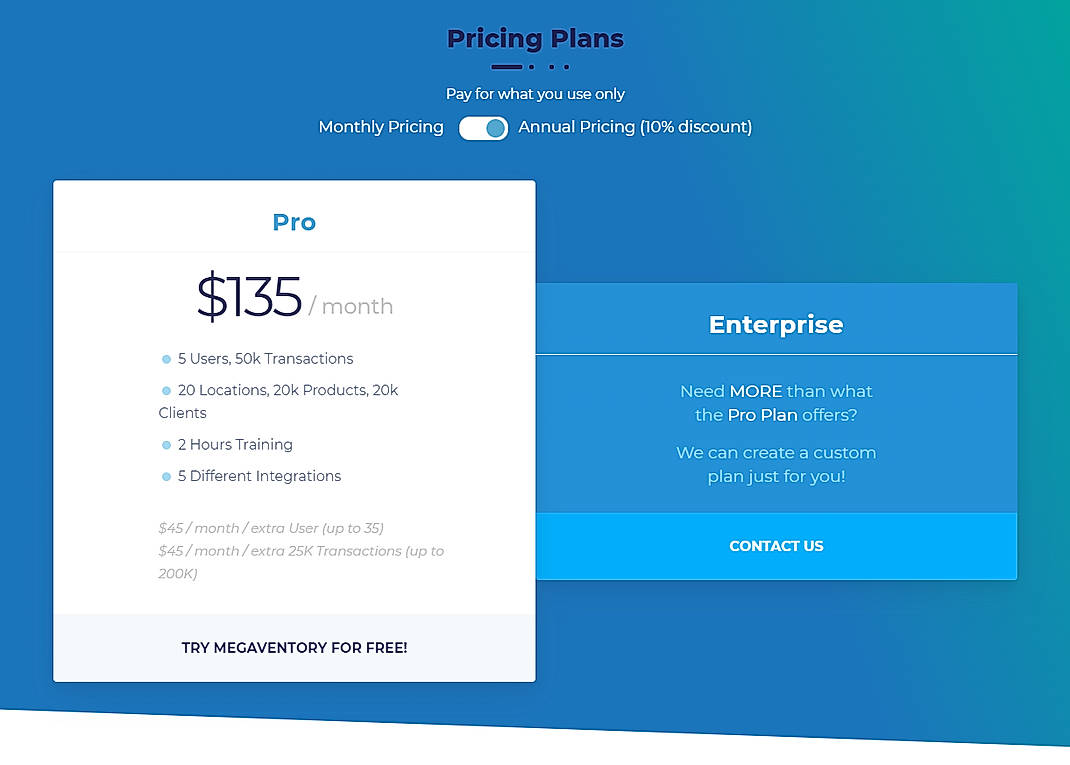Click the dash divider beneath the Pricing Plans title
The image size is (1070, 765).
[x=506, y=67]
